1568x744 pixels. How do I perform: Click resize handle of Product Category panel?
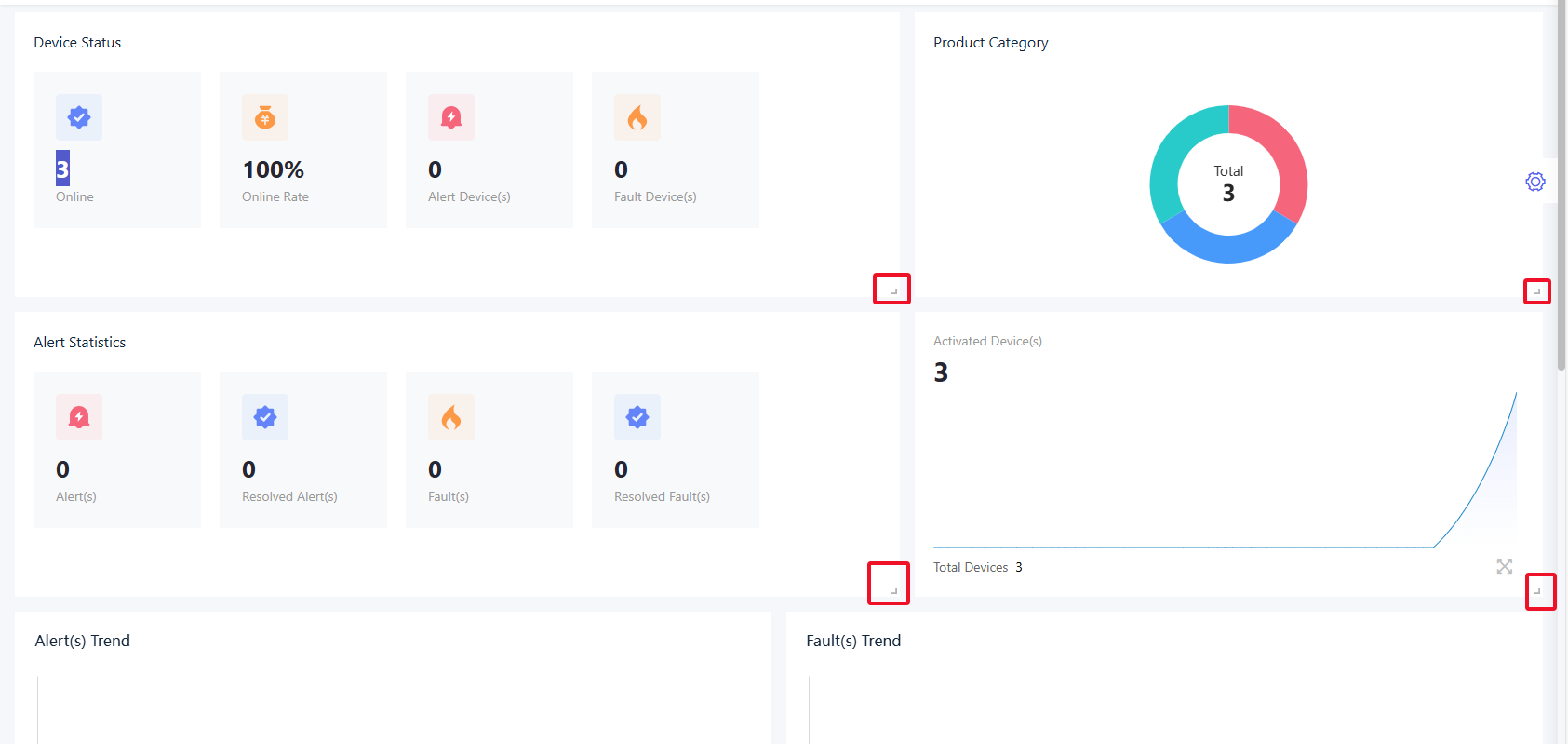point(1537,291)
